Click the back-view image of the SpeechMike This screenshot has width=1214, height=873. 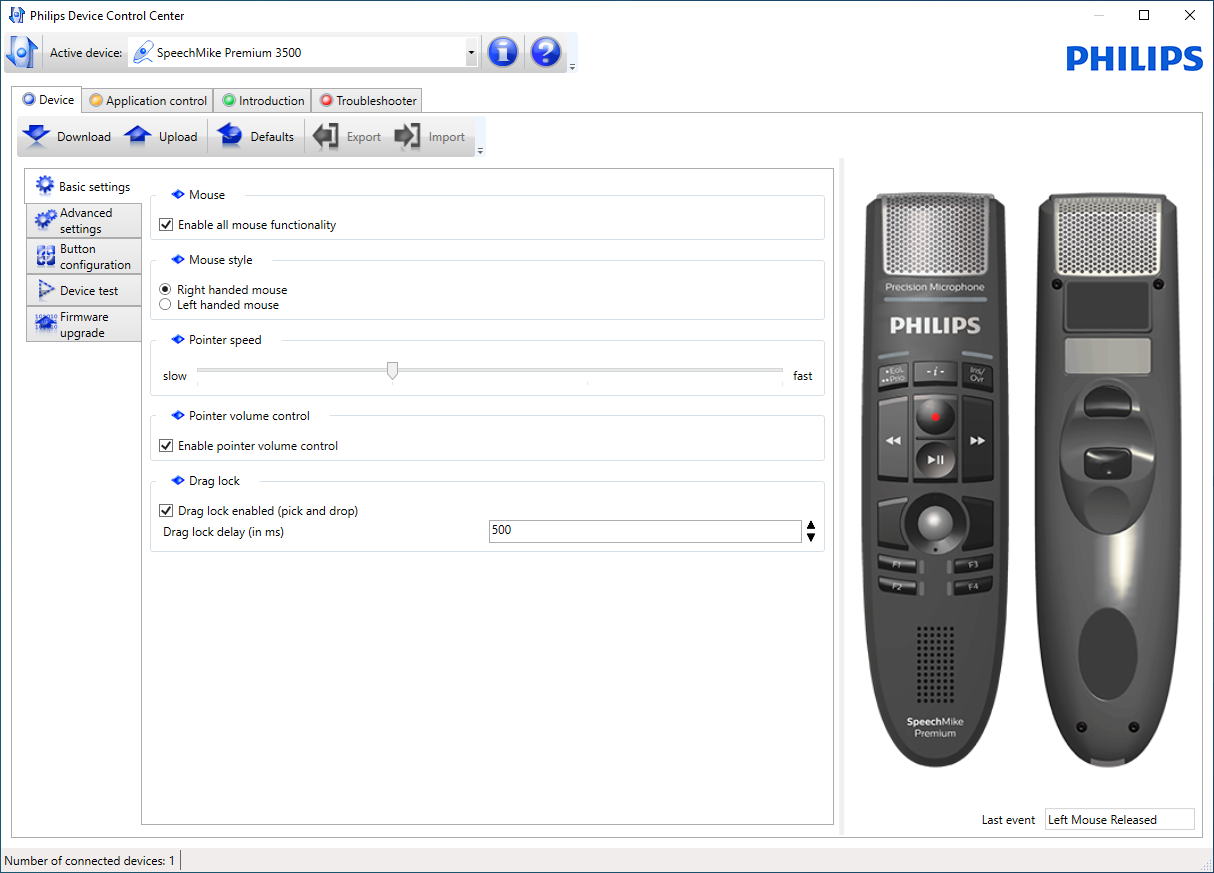tap(1108, 479)
